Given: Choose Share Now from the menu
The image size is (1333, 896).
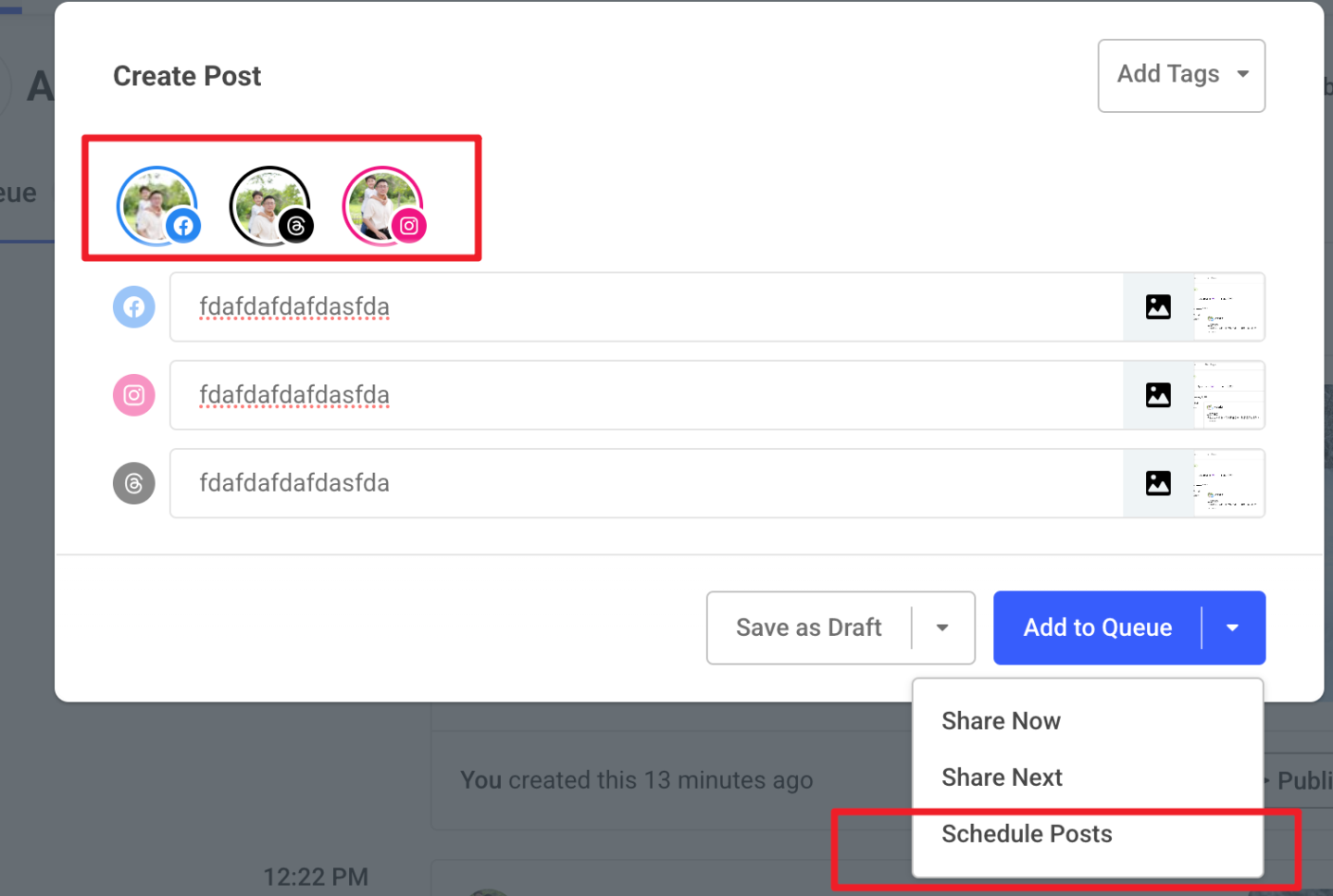Looking at the screenshot, I should (x=1001, y=721).
